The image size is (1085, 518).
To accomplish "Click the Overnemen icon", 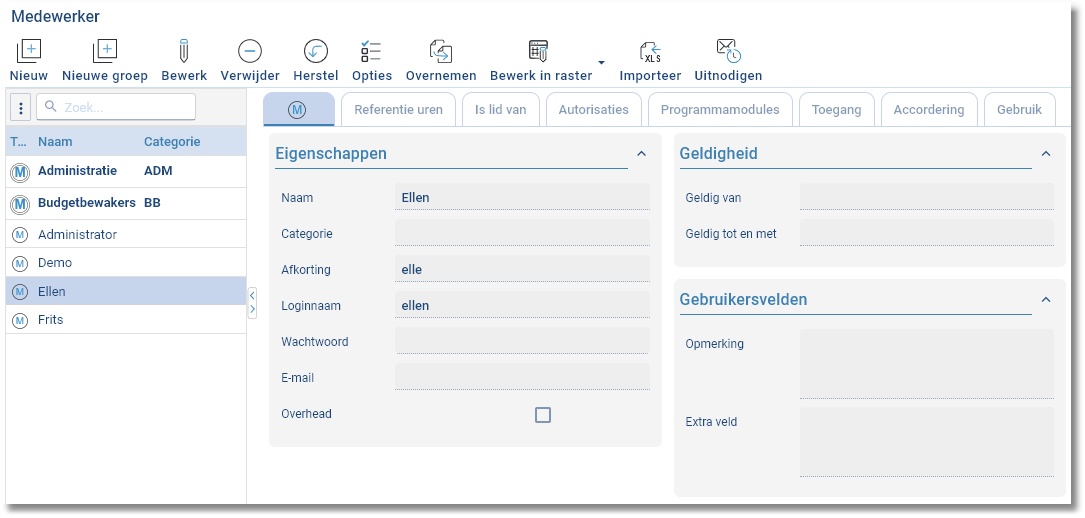I will click(x=440, y=51).
